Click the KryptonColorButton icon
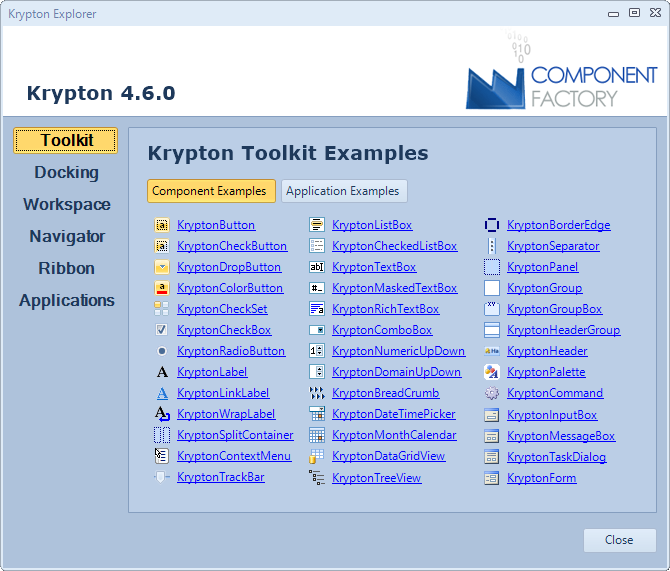Screen dimensions: 670x571 162,288
